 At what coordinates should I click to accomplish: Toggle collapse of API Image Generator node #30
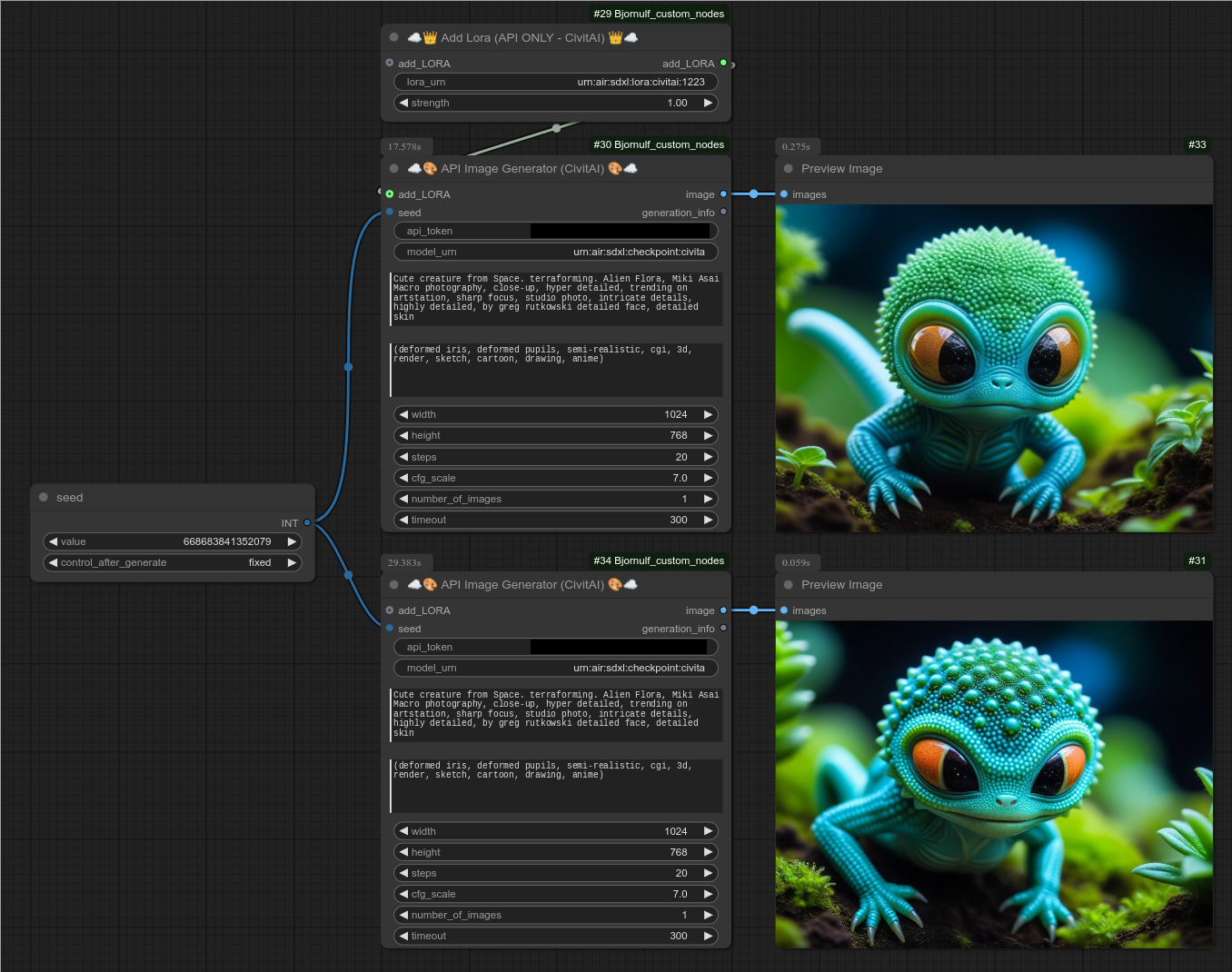point(393,169)
